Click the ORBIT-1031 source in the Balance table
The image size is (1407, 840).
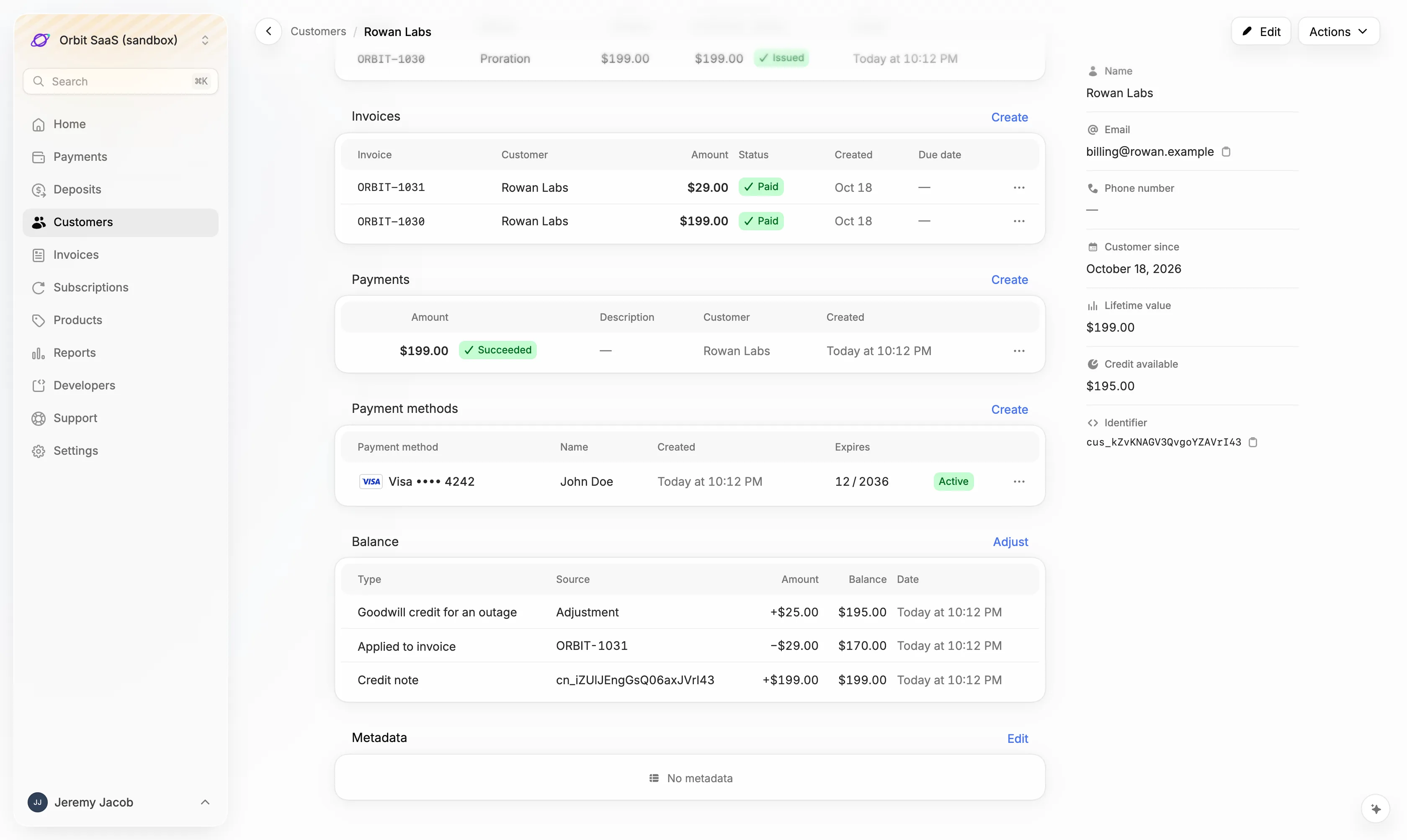pyautogui.click(x=592, y=646)
